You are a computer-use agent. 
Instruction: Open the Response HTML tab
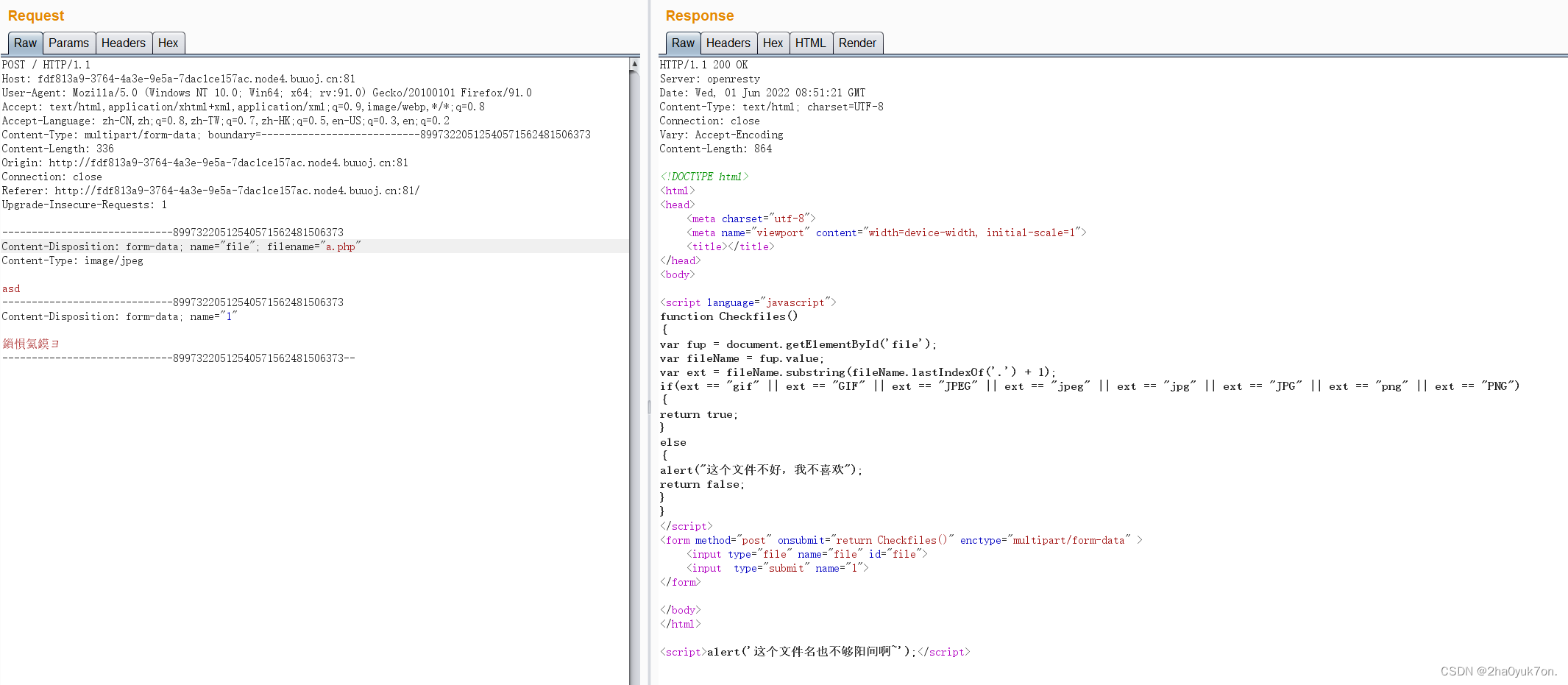[811, 43]
